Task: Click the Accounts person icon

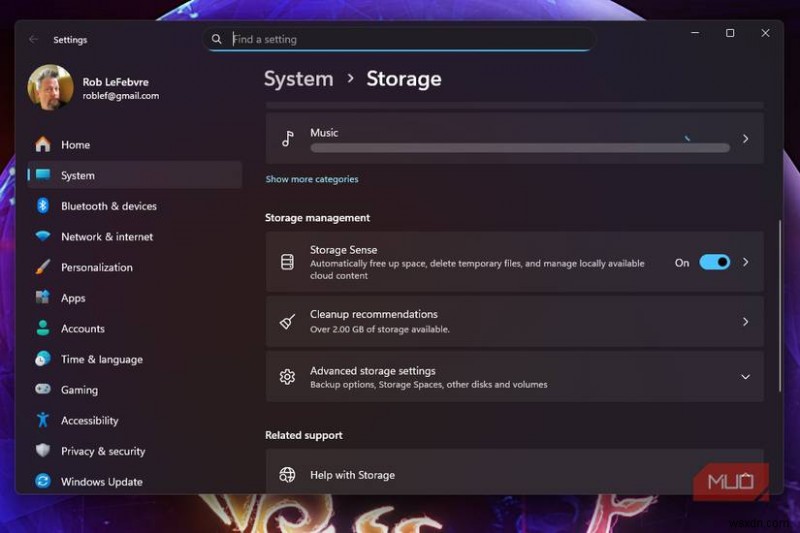Action: pos(43,328)
